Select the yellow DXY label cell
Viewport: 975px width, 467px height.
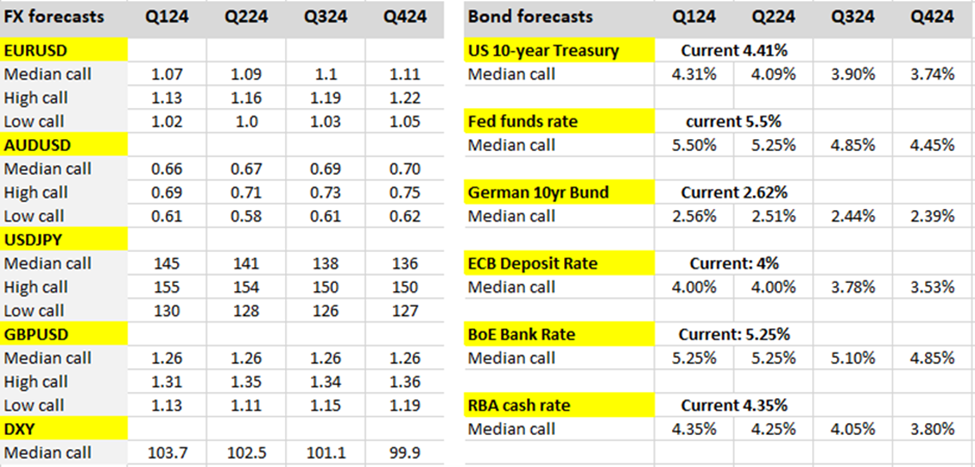pos(64,429)
